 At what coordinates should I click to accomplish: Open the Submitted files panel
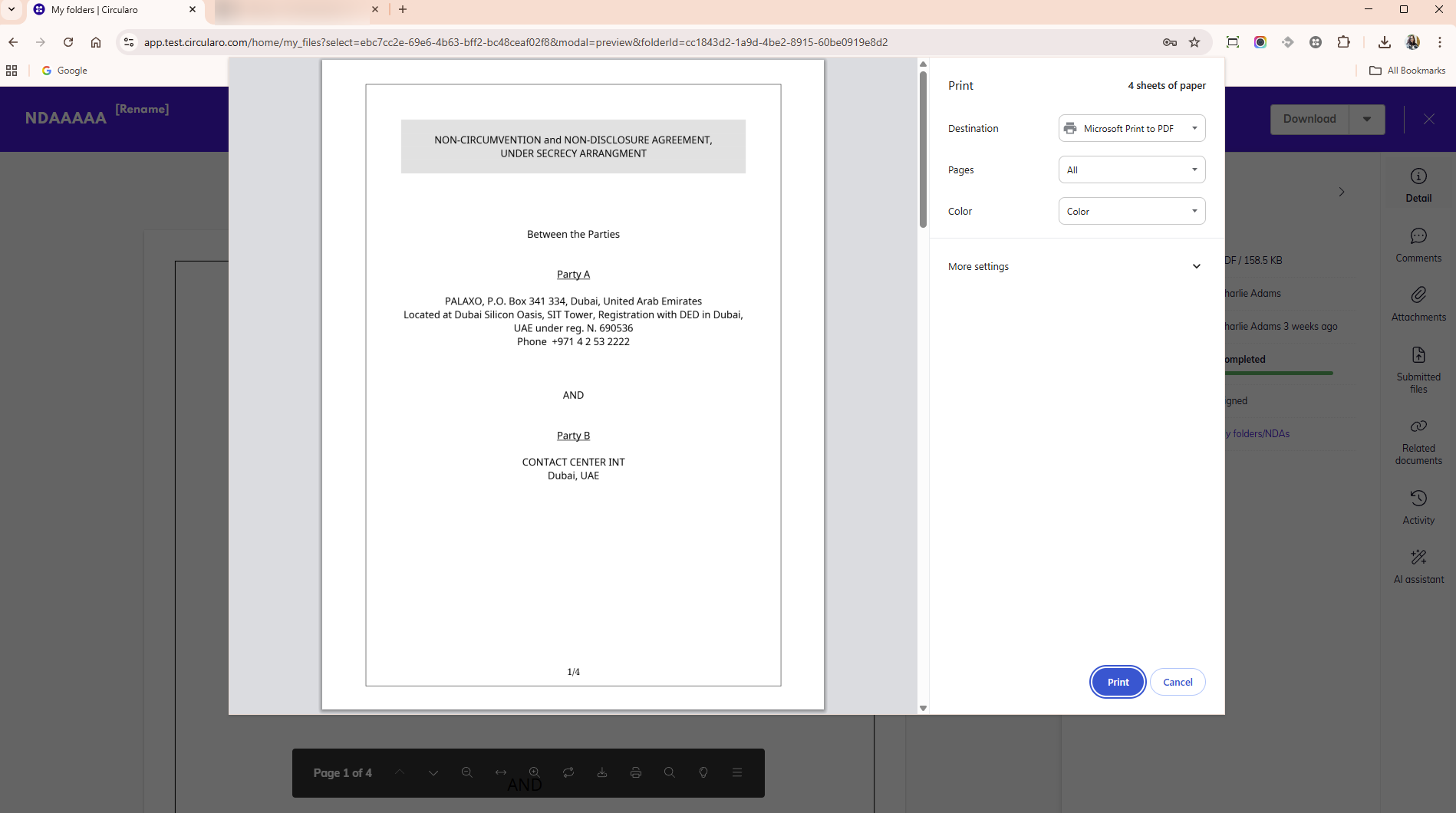click(x=1418, y=368)
